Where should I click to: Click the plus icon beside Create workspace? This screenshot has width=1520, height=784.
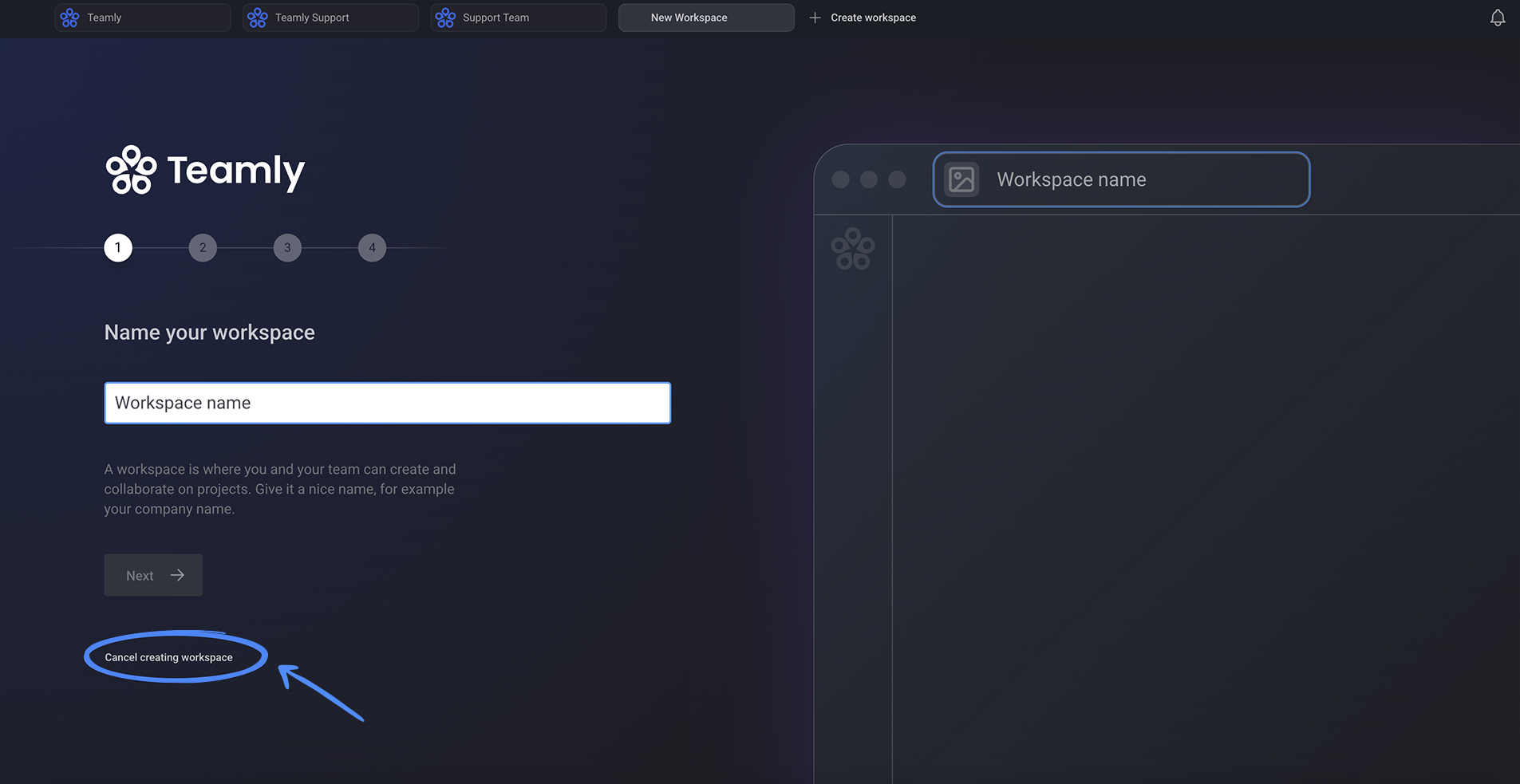815,18
